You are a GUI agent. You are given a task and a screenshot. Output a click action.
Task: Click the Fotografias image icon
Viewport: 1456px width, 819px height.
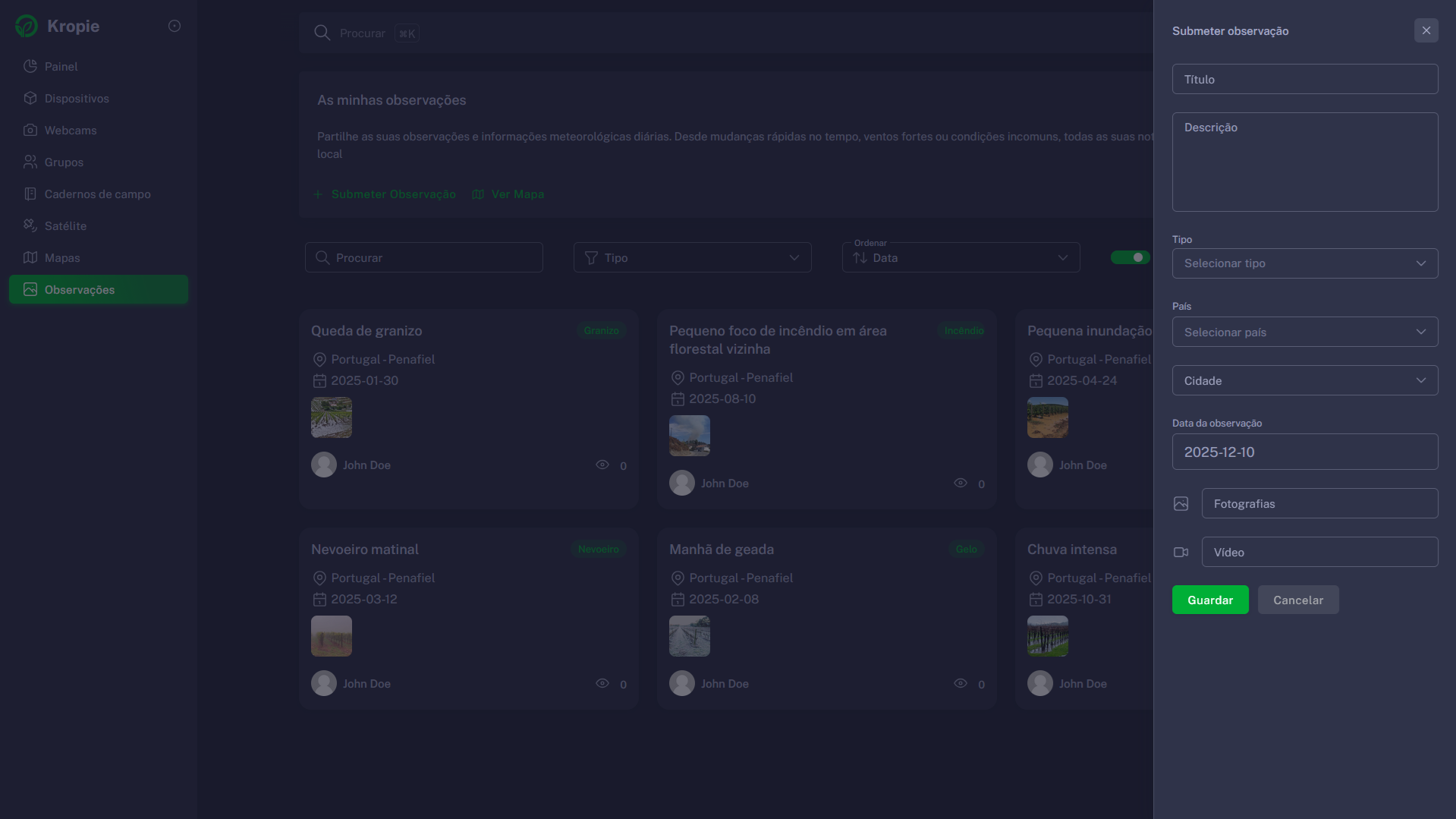1181,504
